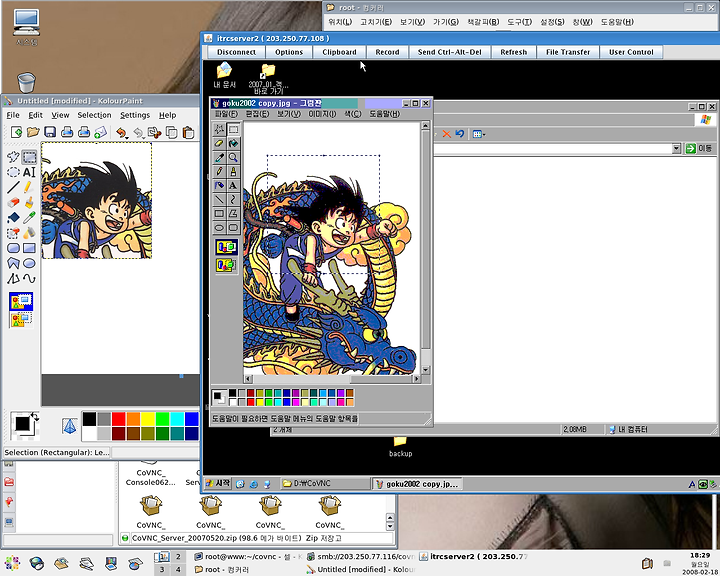
Task: Select KolourPaint elliptical selection tool
Action: click(x=13, y=172)
